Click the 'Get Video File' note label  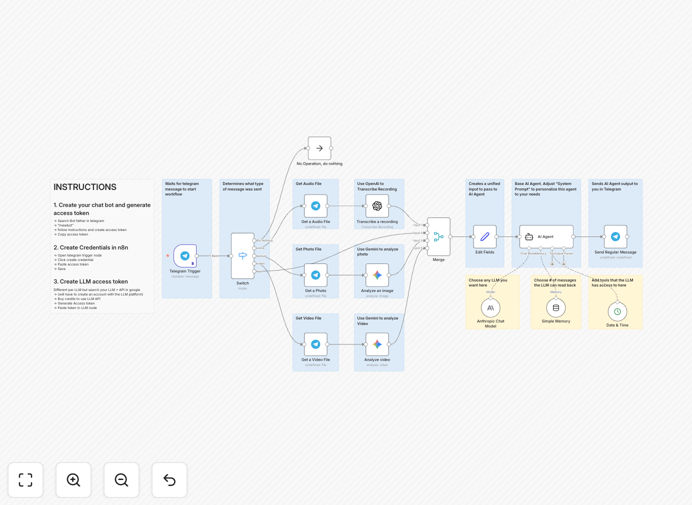pos(308,318)
